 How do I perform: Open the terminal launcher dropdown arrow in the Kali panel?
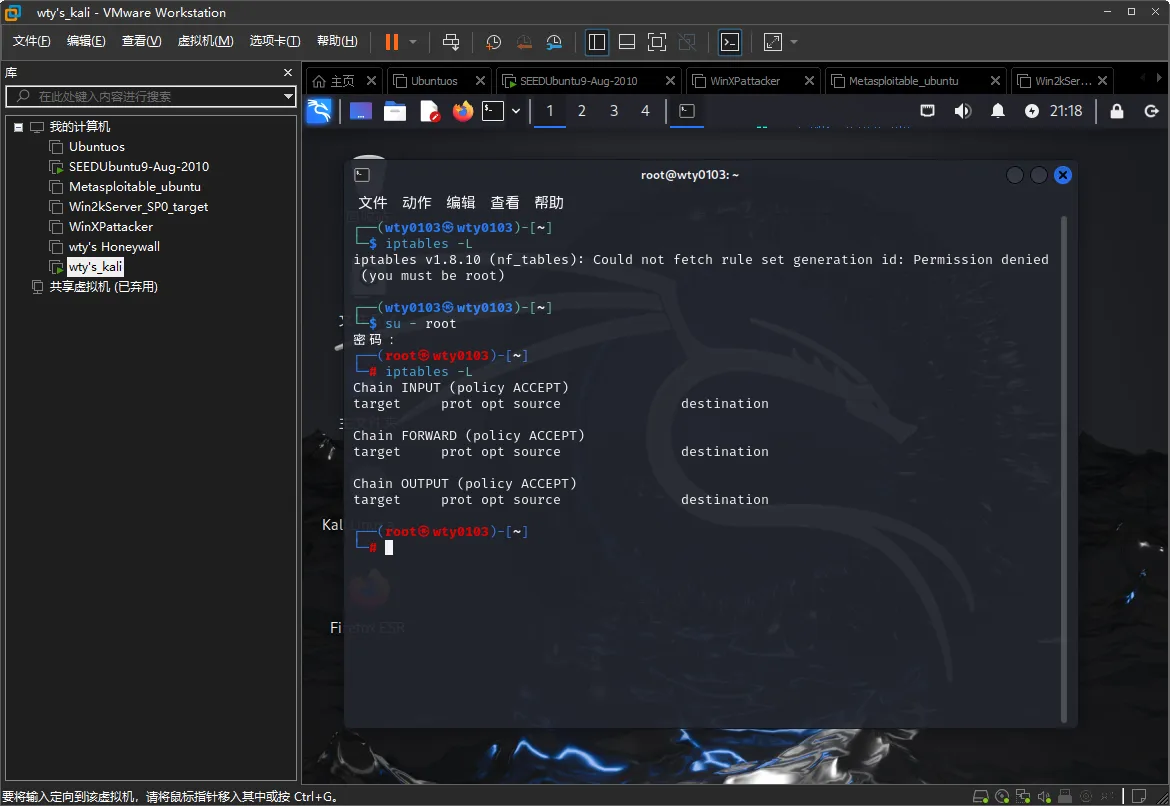[x=516, y=111]
